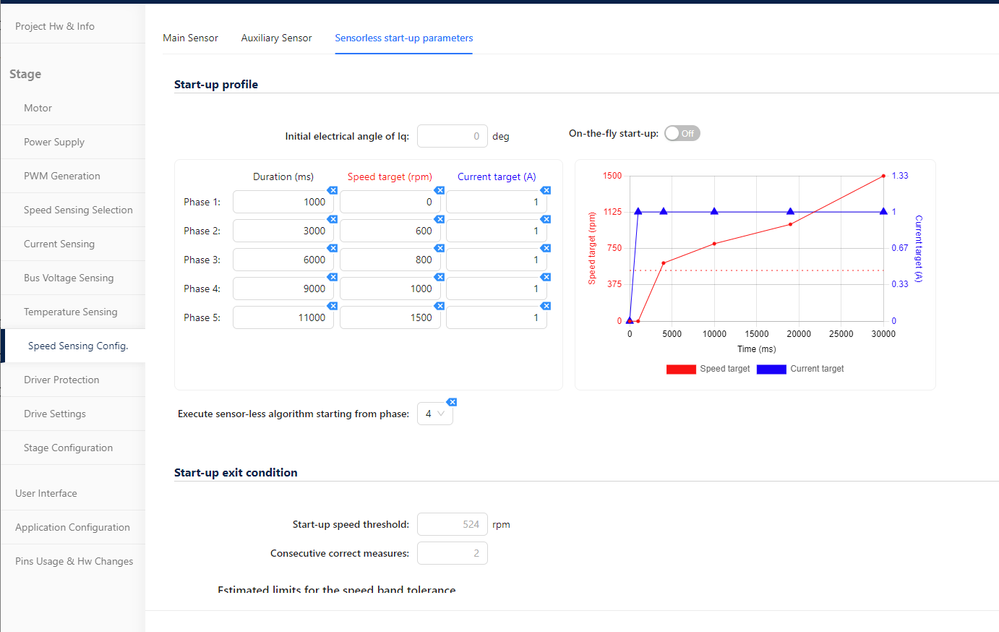This screenshot has height=632, width=999.
Task: Reset Phase 1 duration with its blue icon
Action: tap(332, 190)
